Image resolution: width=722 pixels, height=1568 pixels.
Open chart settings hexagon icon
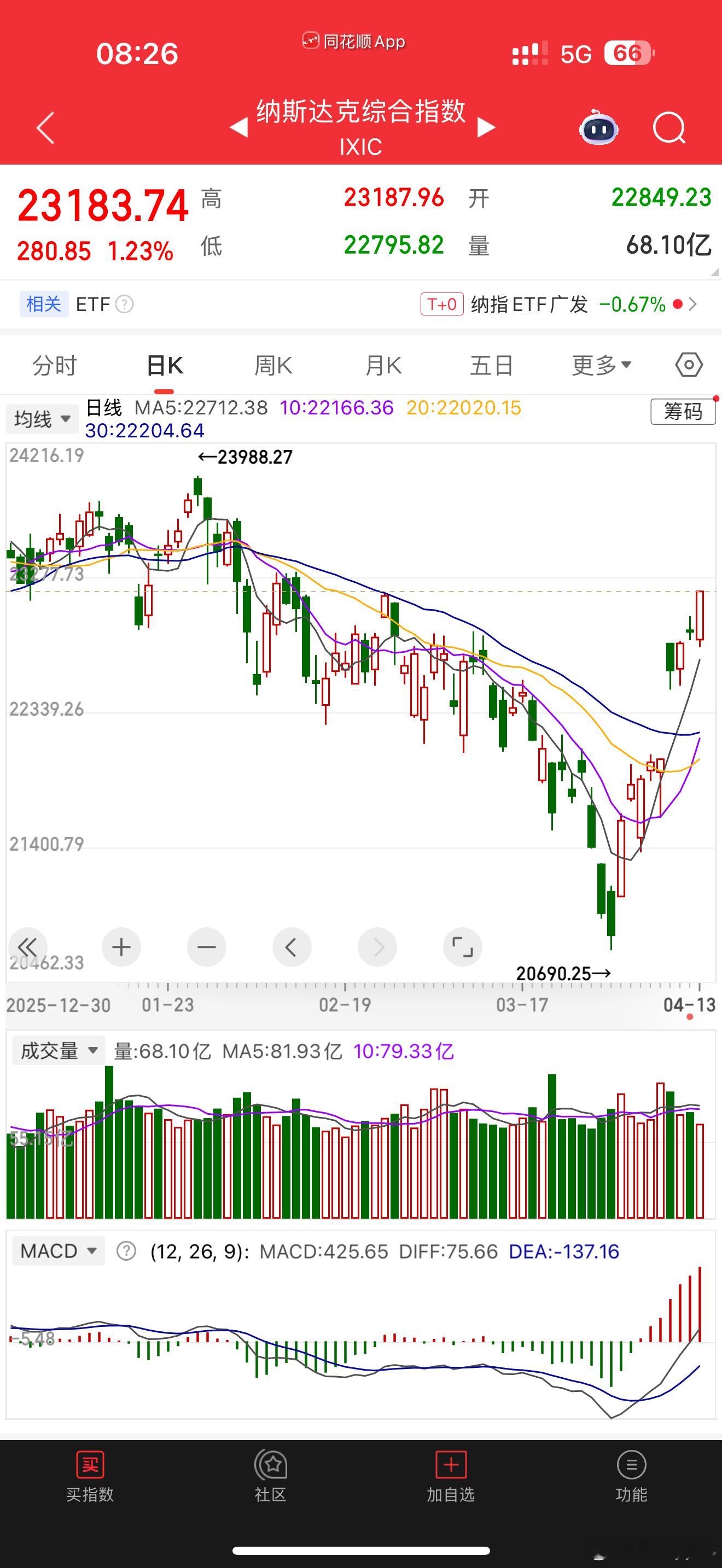coord(689,365)
